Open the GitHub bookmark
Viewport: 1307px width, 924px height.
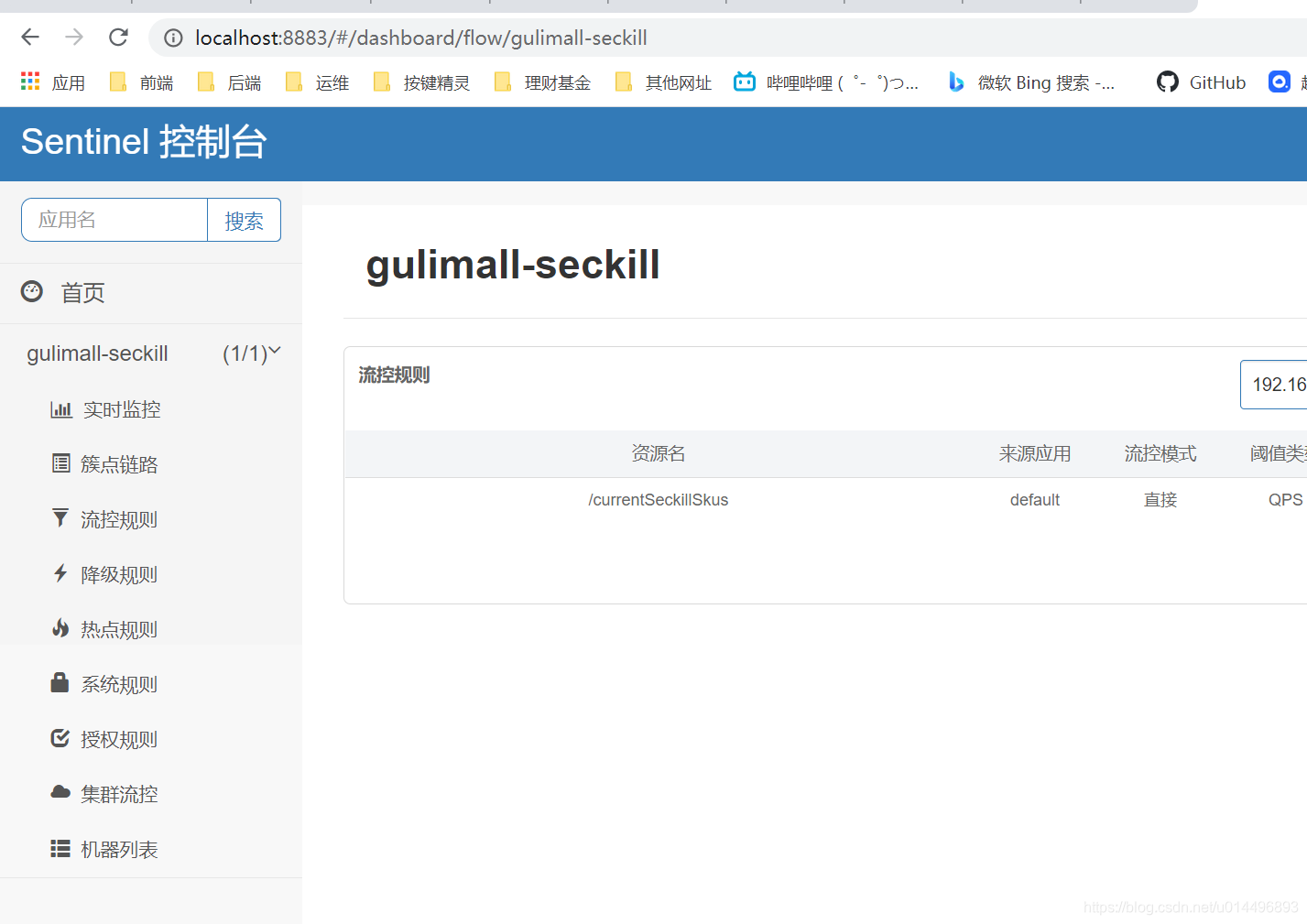click(1201, 82)
